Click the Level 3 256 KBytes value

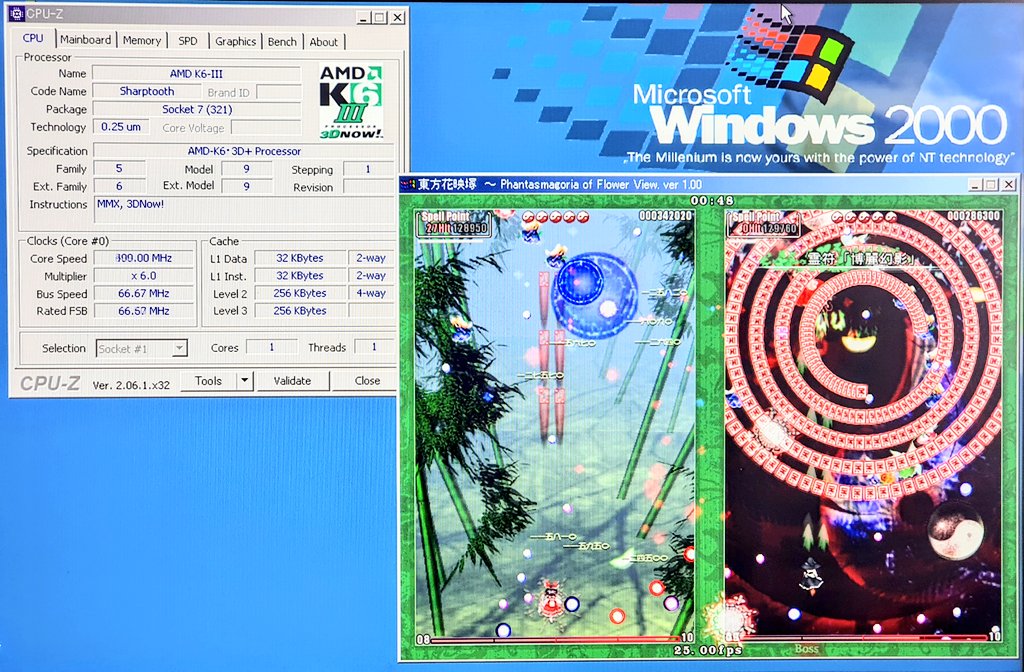[x=300, y=311]
